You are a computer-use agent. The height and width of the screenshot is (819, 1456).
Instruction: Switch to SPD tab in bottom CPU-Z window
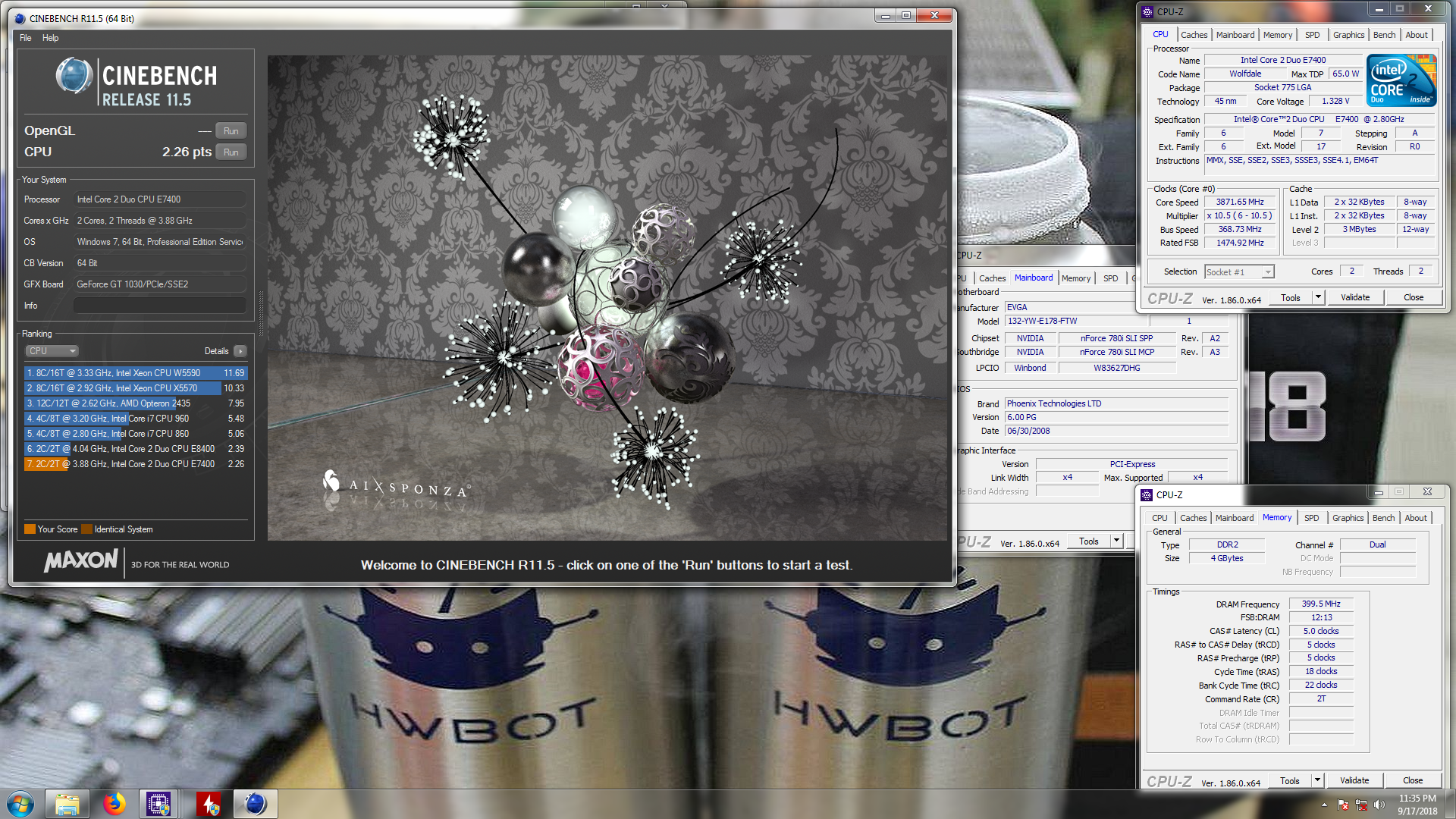click(x=1312, y=518)
